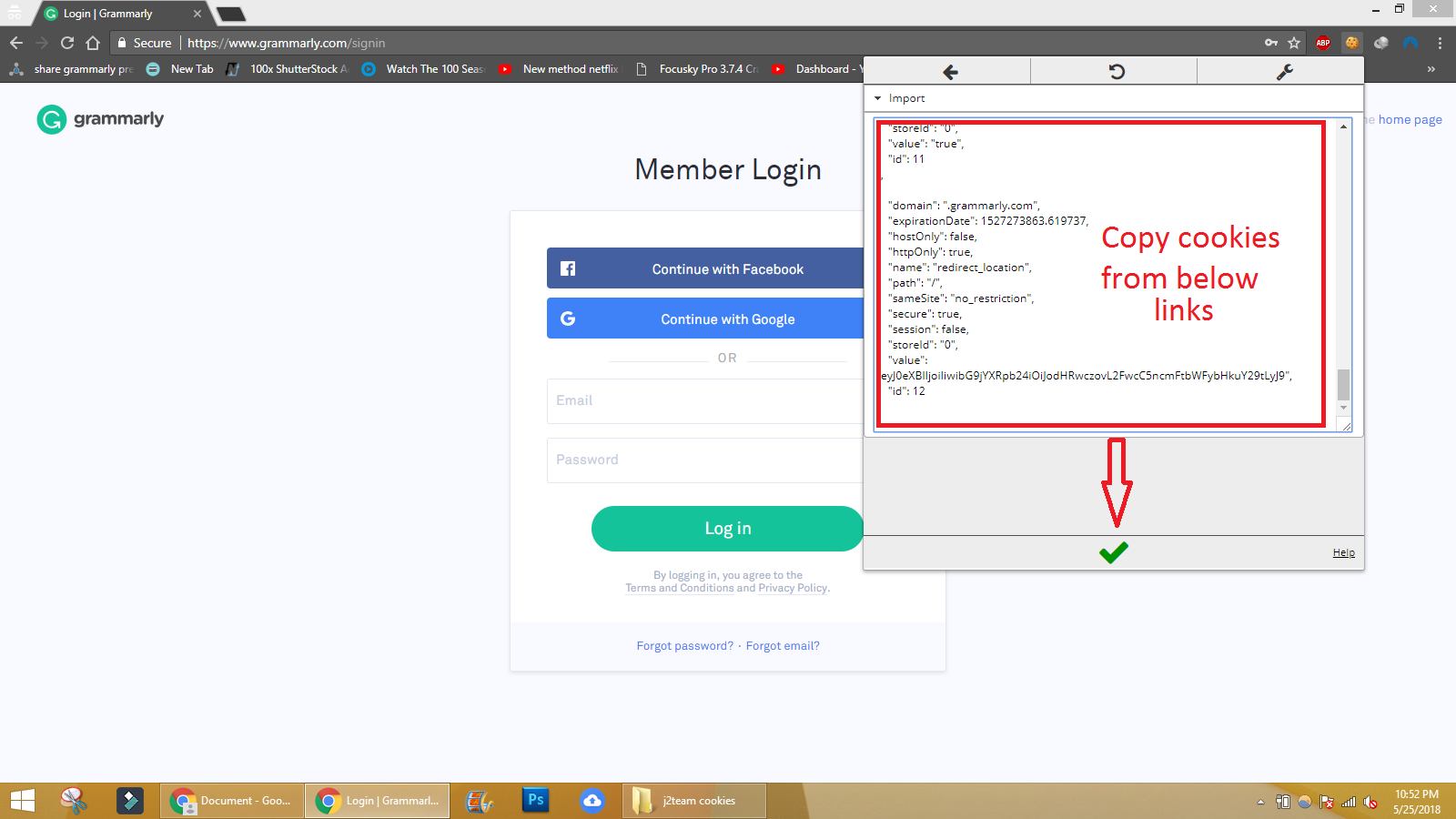Viewport: 1456px width, 819px height.
Task: Open 'New method netflix' bookmark
Action: (x=559, y=69)
